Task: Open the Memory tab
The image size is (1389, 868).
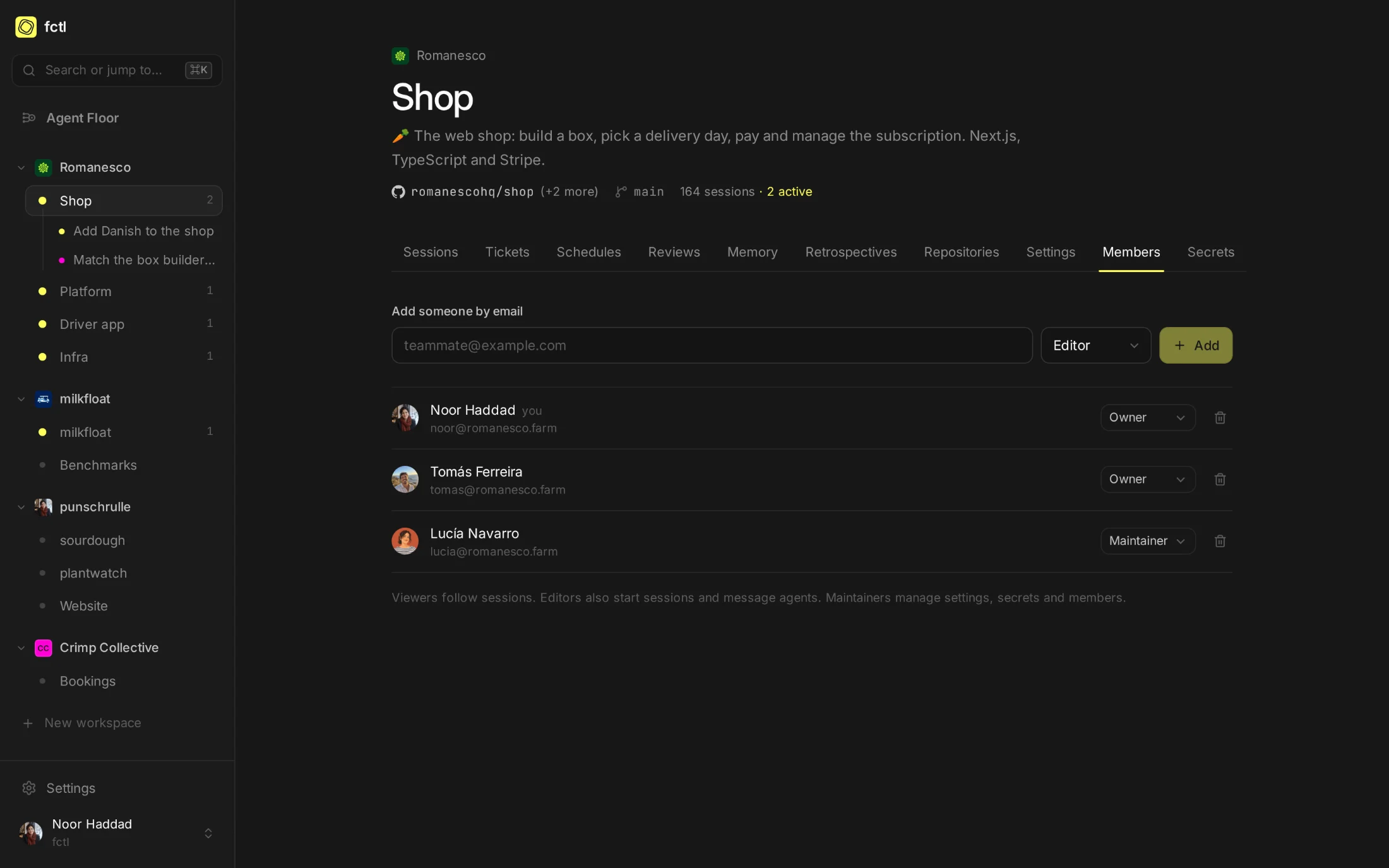Action: coord(752,252)
